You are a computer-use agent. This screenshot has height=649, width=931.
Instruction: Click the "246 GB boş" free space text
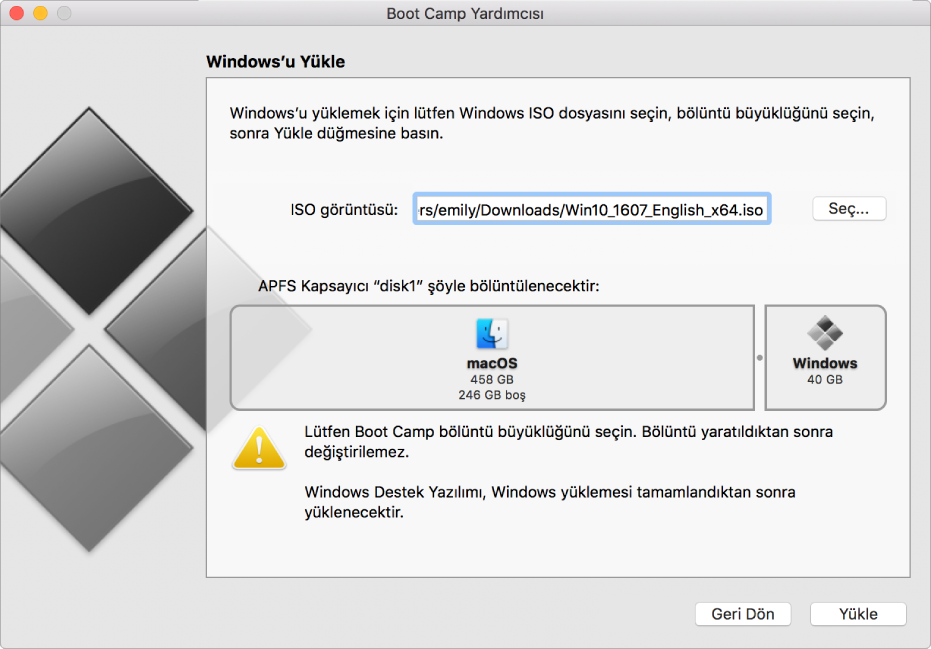(492, 395)
